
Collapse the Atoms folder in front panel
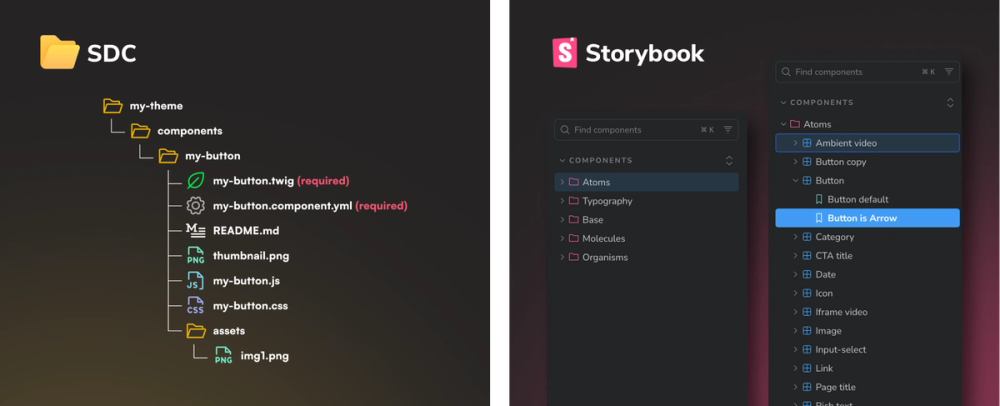[x=783, y=124]
